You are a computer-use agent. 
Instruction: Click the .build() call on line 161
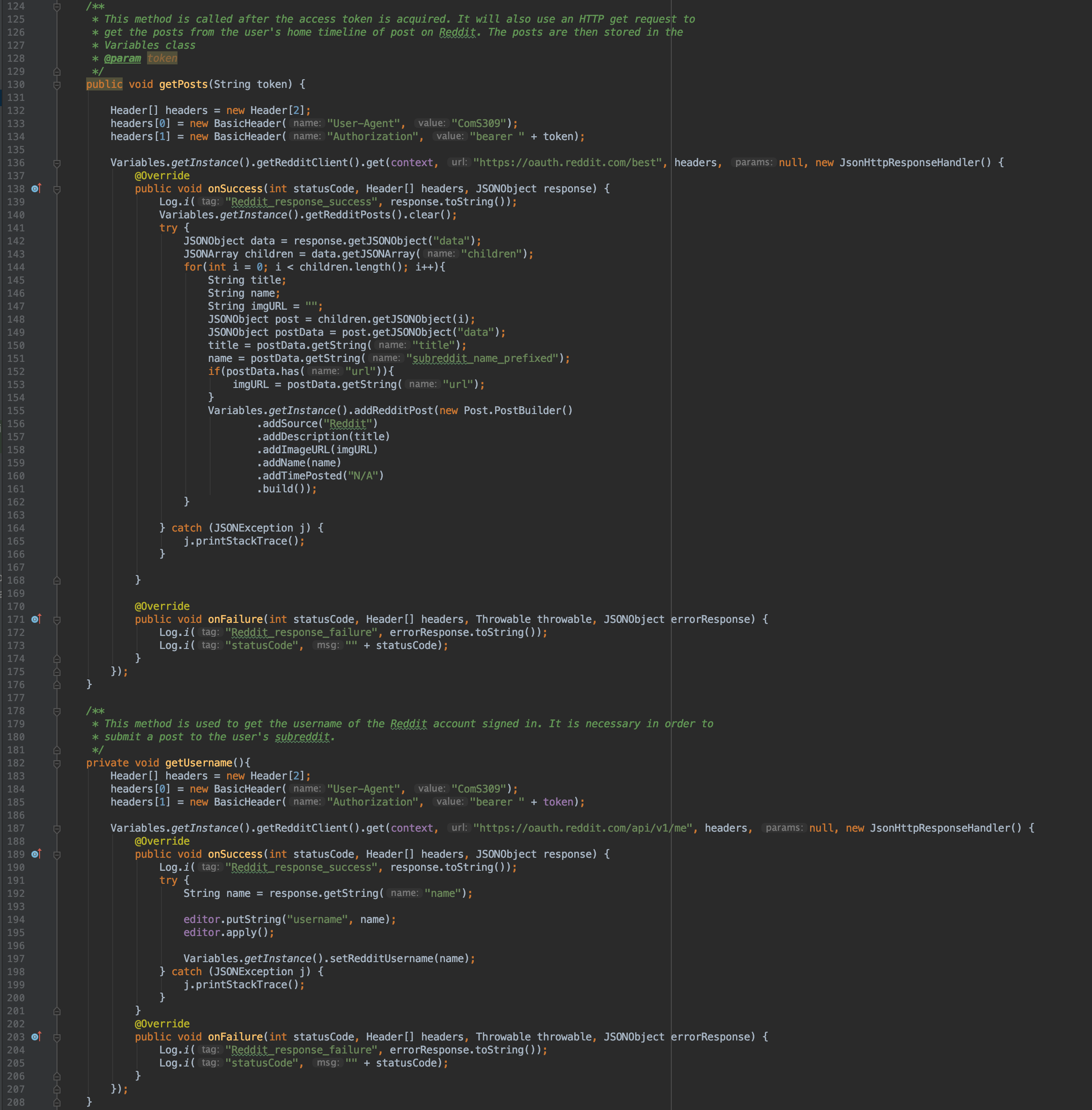click(284, 488)
